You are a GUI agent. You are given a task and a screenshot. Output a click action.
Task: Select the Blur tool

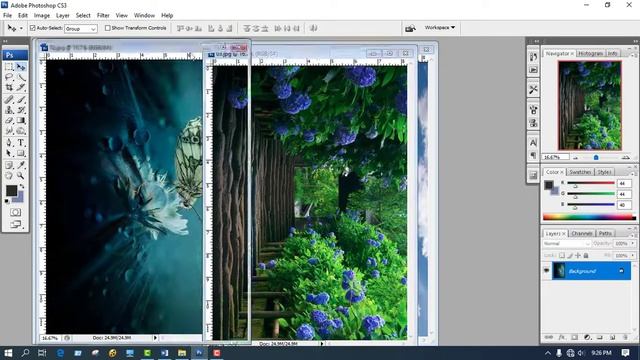(x=9, y=131)
